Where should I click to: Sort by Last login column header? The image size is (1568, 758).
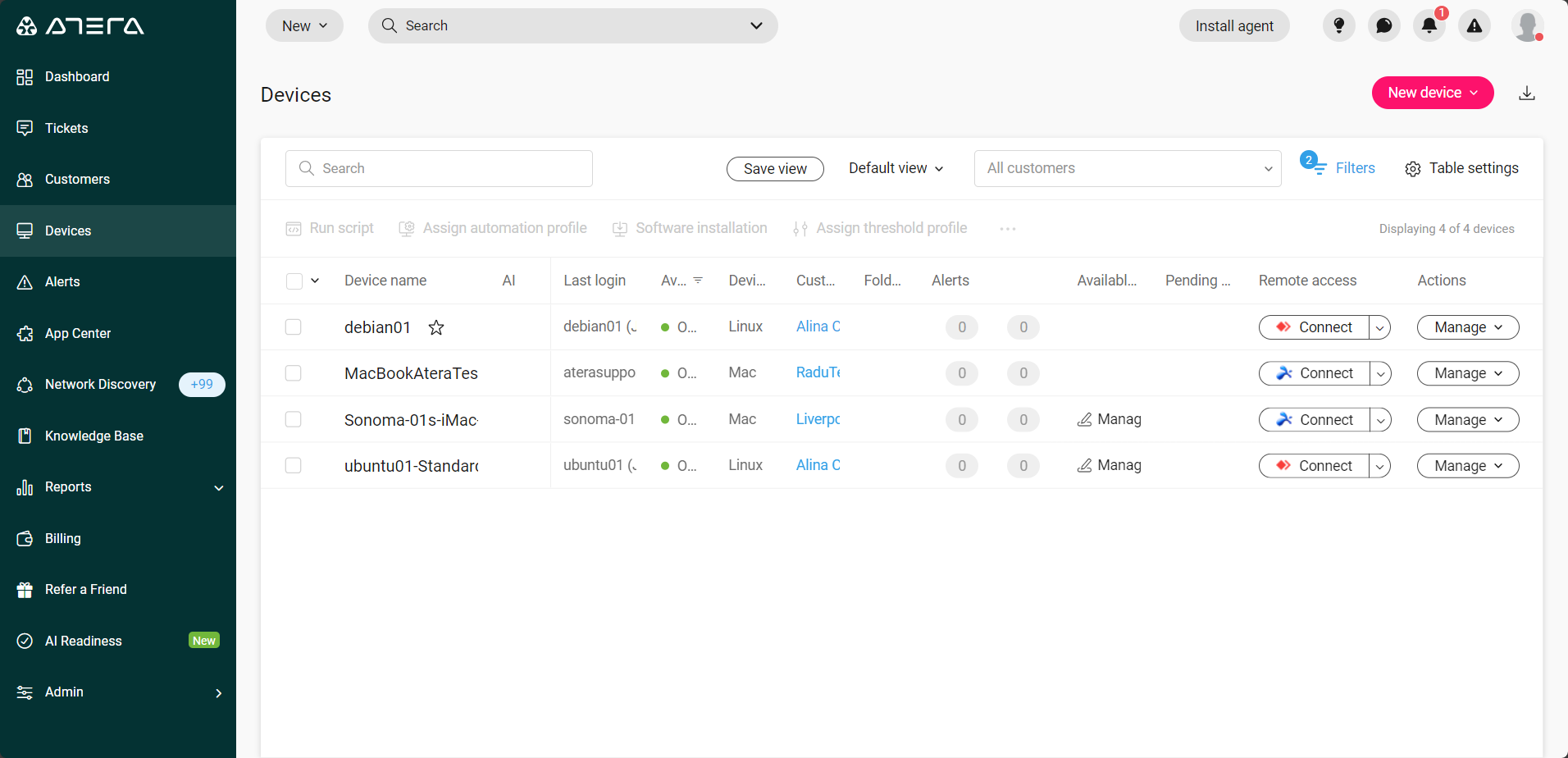[x=595, y=281]
